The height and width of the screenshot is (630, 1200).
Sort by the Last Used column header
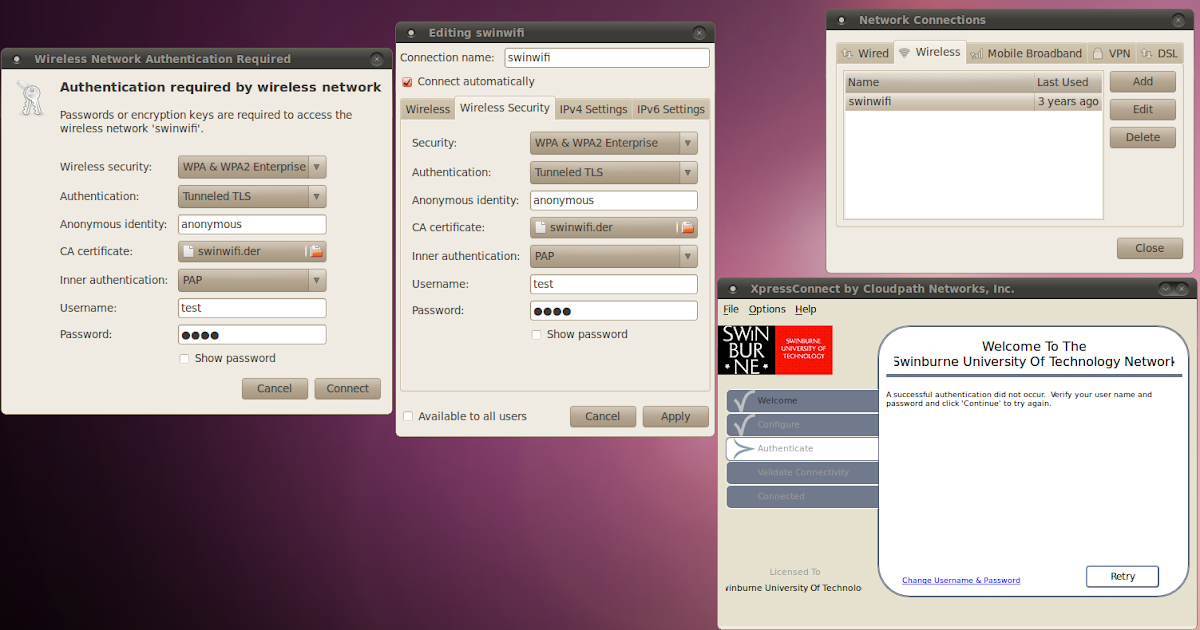click(1068, 82)
